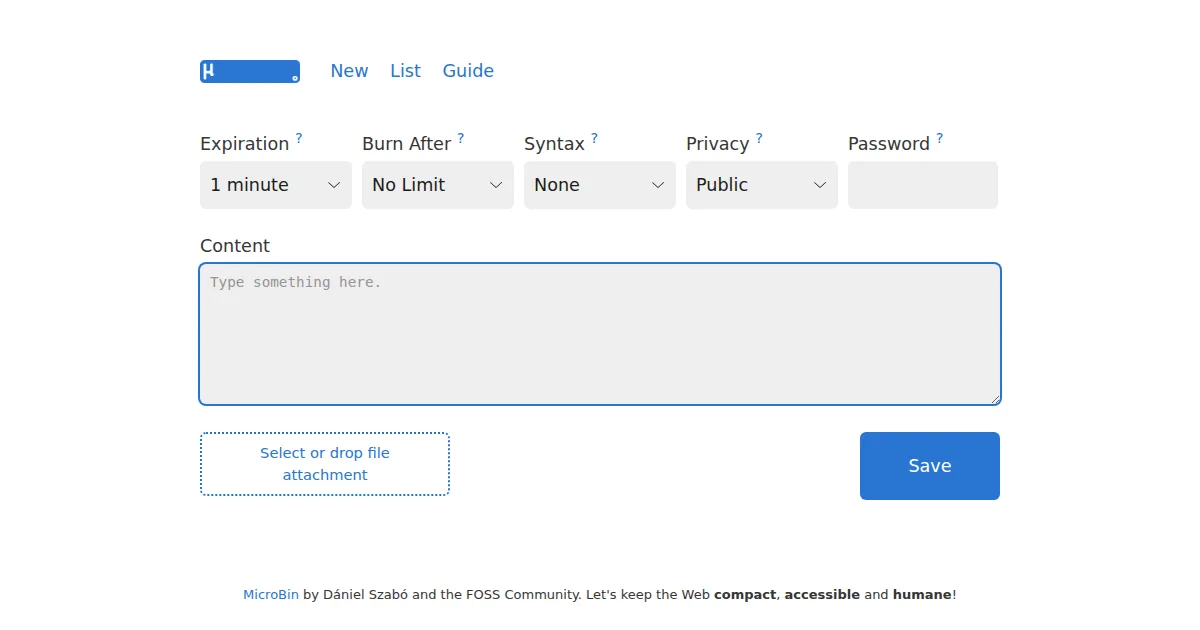1200x630 pixels.
Task: Click the Expiration label text
Action: (x=245, y=144)
